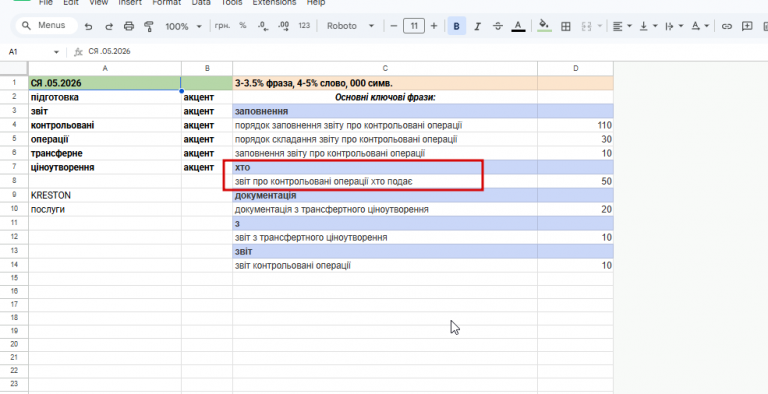Select column C header
The width and height of the screenshot is (768, 394).
coord(385,69)
